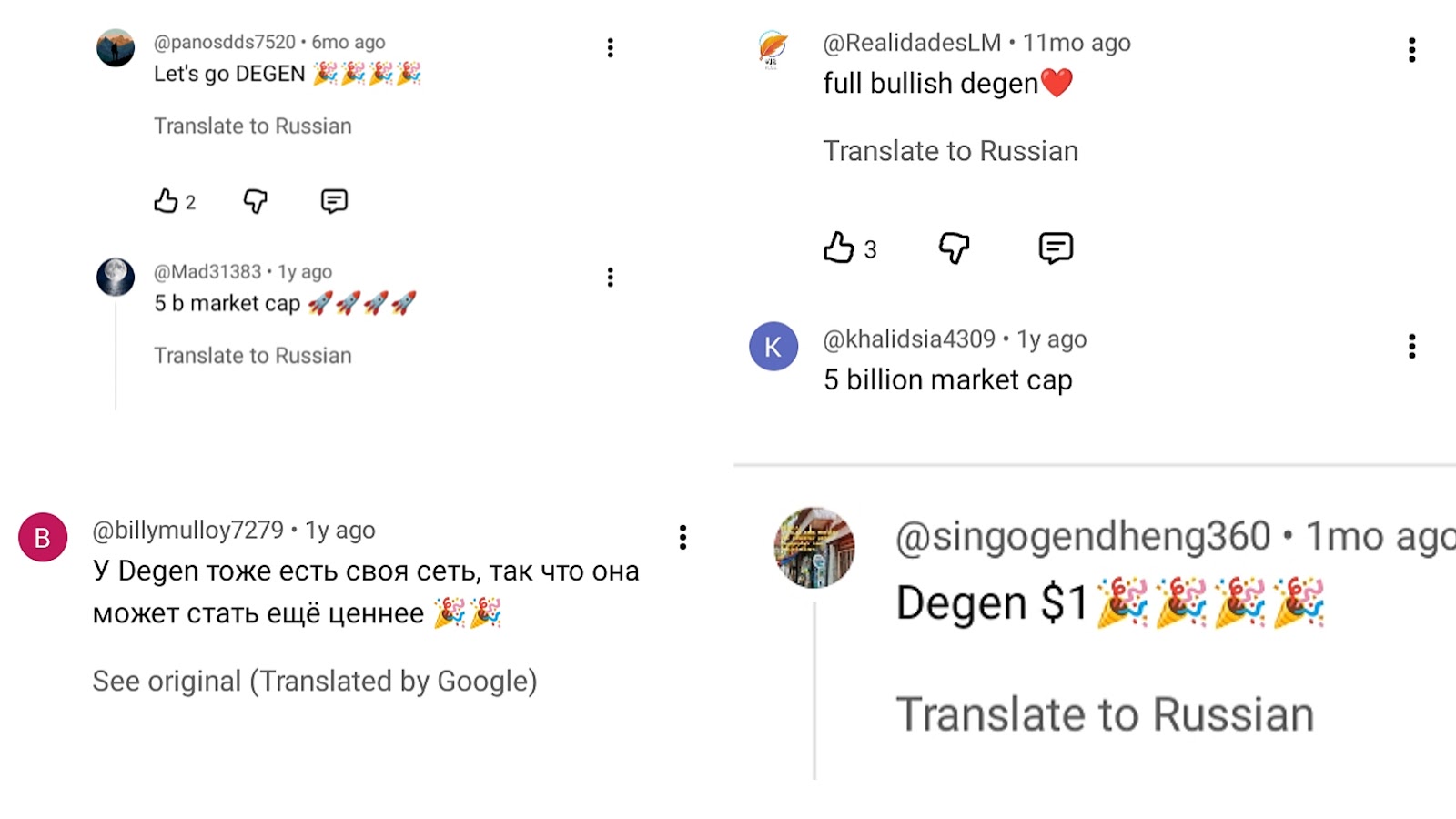This screenshot has width=1456, height=819.
Task: Translate "Let's go DEGEN" comment to Russian
Action: coord(252,126)
